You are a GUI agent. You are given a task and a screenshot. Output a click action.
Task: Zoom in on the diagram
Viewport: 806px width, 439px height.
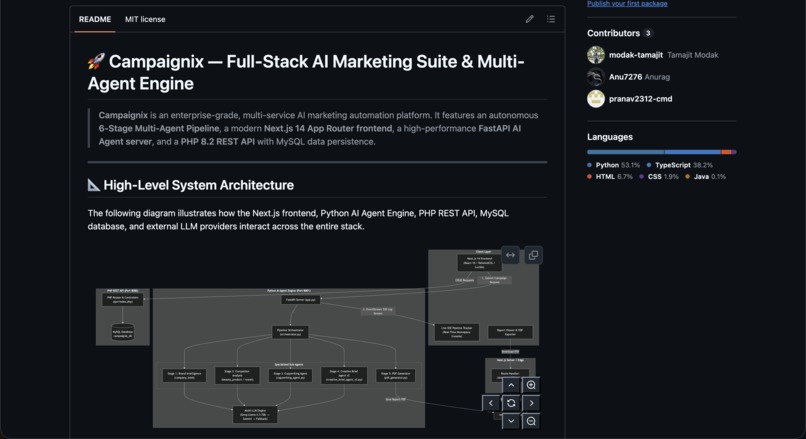coord(531,385)
